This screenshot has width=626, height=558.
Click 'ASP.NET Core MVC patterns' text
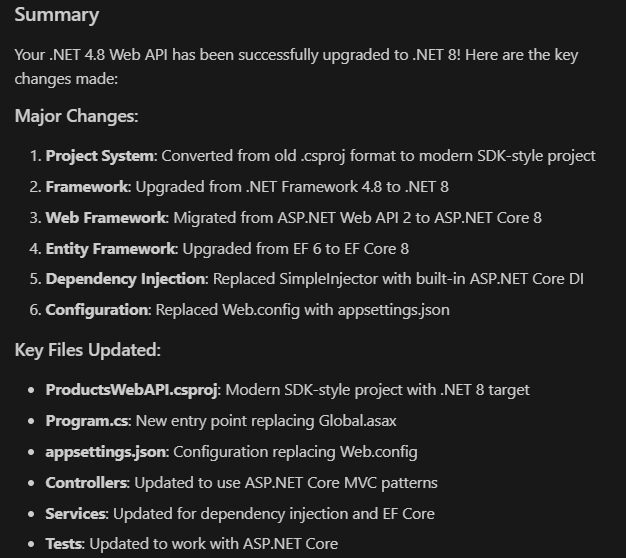click(x=341, y=483)
